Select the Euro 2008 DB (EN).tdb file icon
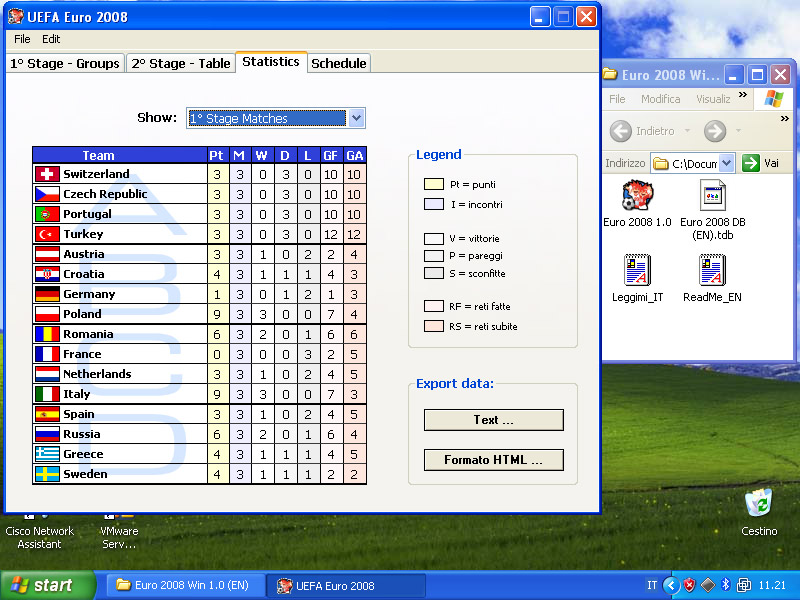 tap(713, 195)
